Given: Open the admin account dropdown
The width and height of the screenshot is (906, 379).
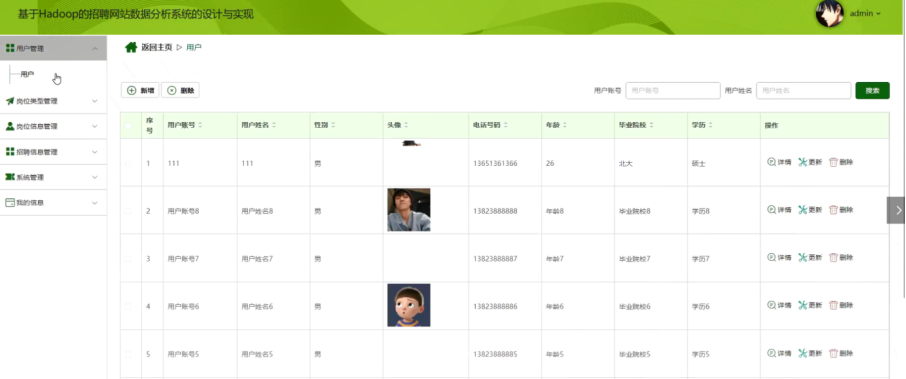Looking at the screenshot, I should 866,13.
